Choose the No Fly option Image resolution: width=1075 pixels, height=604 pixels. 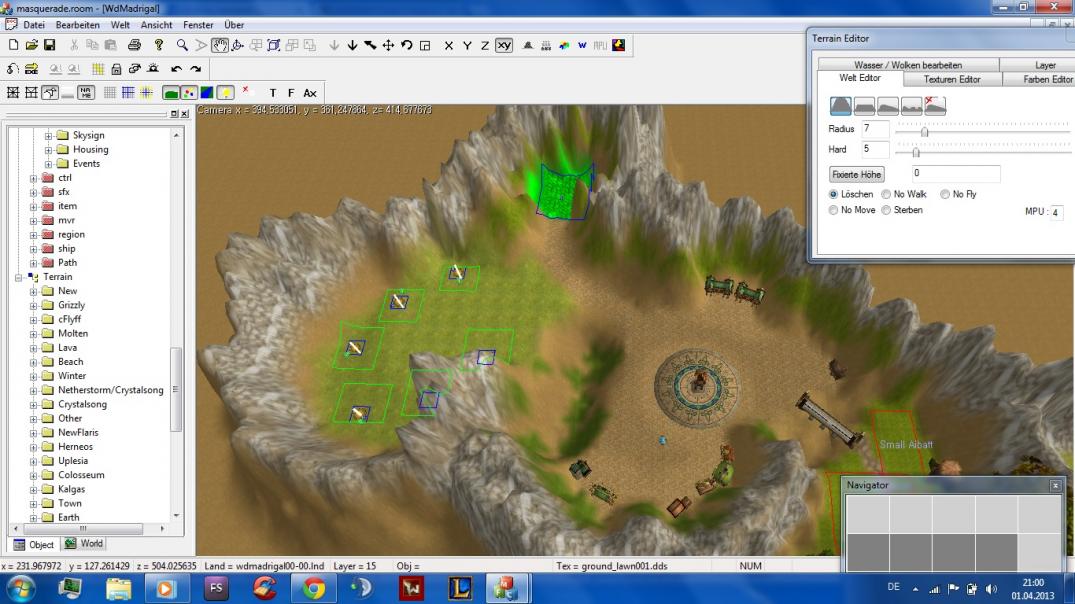click(x=944, y=194)
